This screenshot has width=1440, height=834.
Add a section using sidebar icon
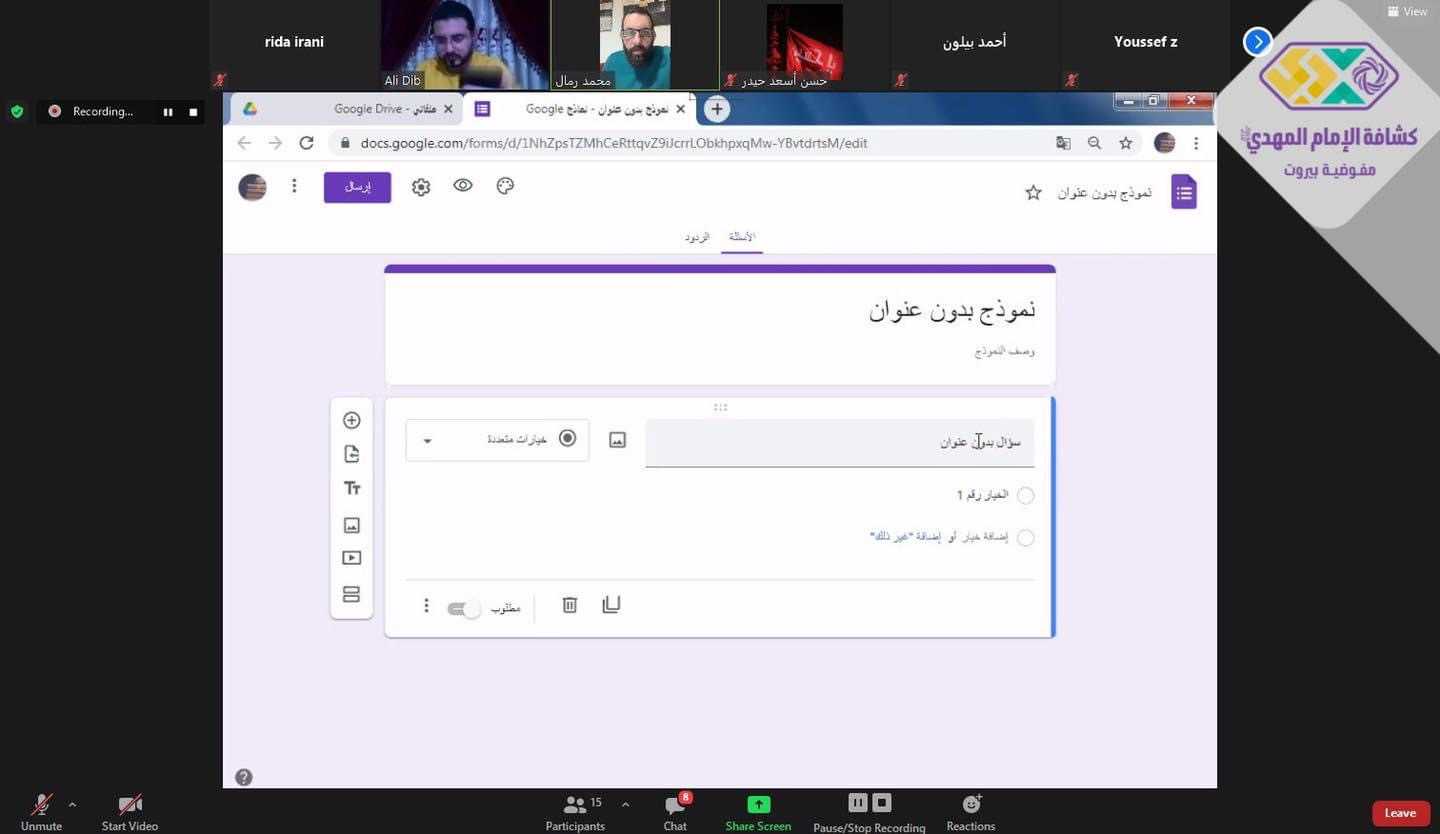coord(351,594)
